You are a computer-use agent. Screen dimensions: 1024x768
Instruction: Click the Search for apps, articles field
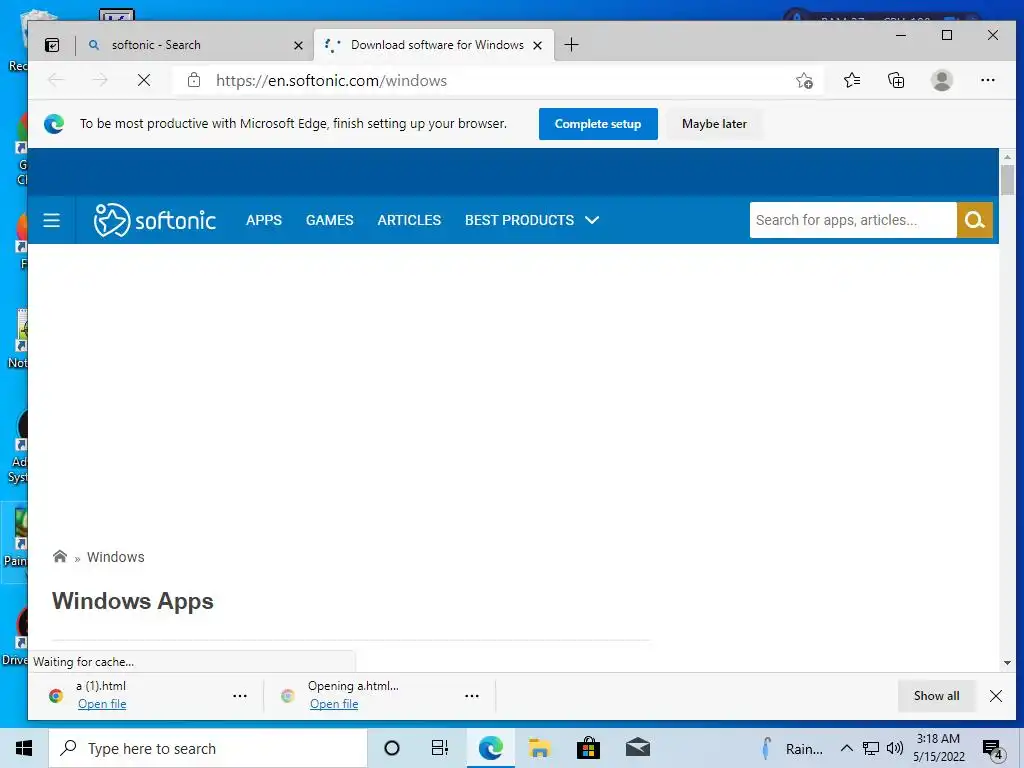pyautogui.click(x=853, y=220)
